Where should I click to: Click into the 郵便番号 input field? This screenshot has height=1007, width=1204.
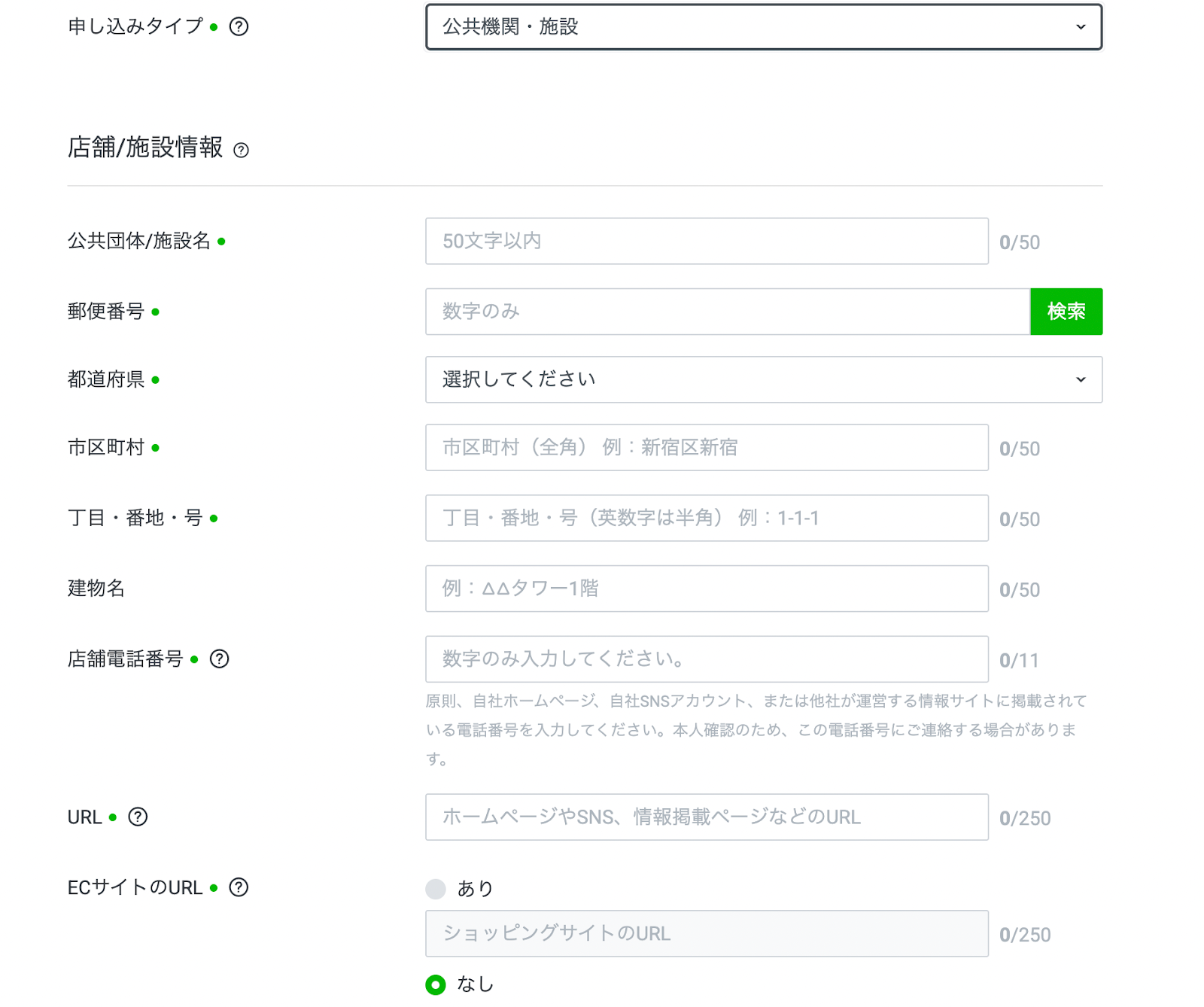[x=727, y=312]
